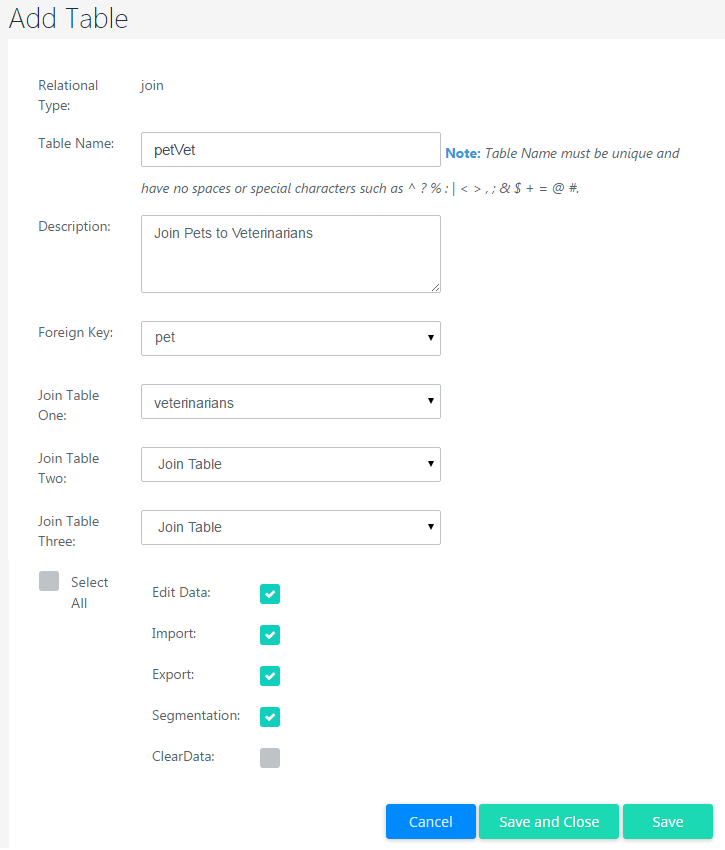Click the Save and Close button
The width and height of the screenshot is (725, 850).
point(549,822)
